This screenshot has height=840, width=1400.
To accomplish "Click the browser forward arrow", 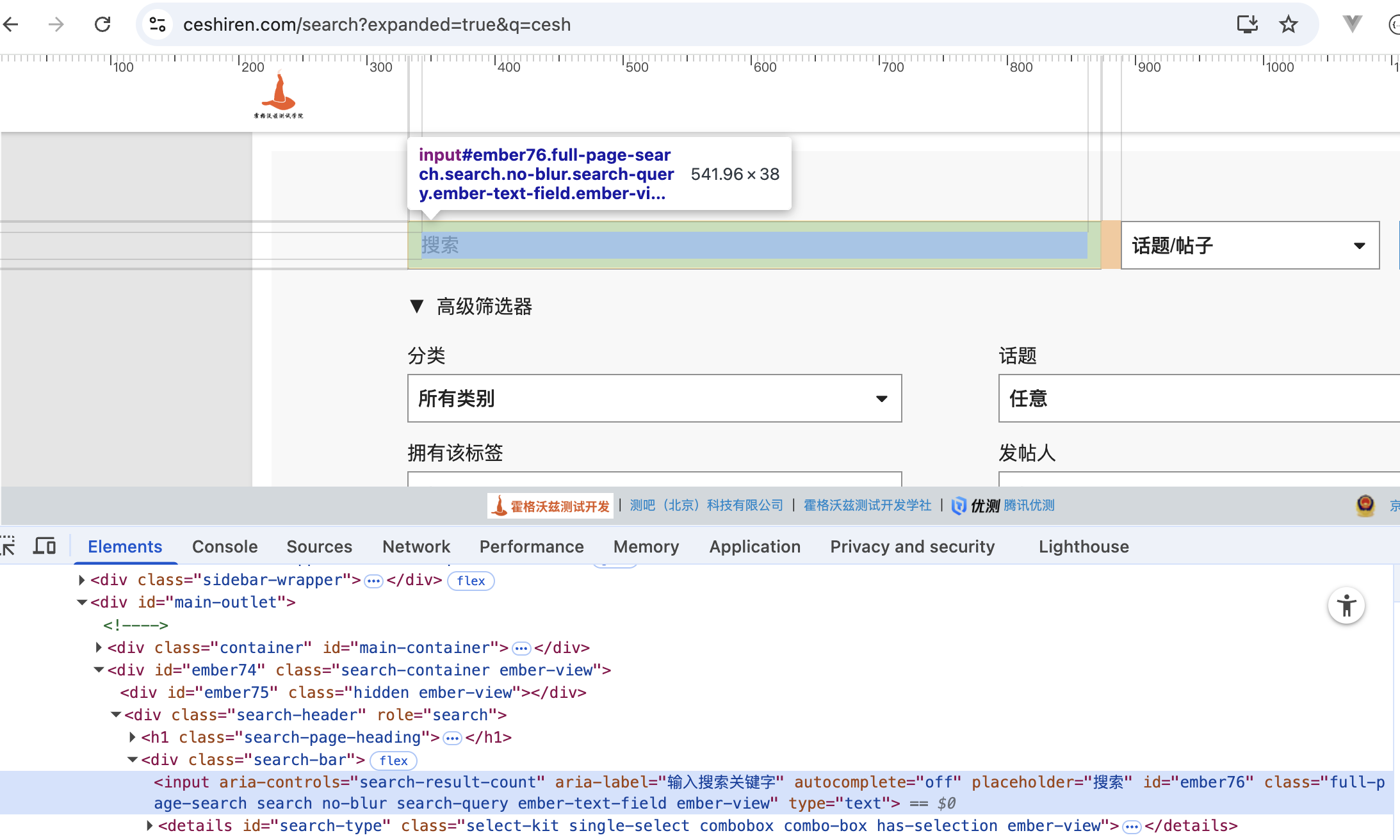I will [56, 24].
